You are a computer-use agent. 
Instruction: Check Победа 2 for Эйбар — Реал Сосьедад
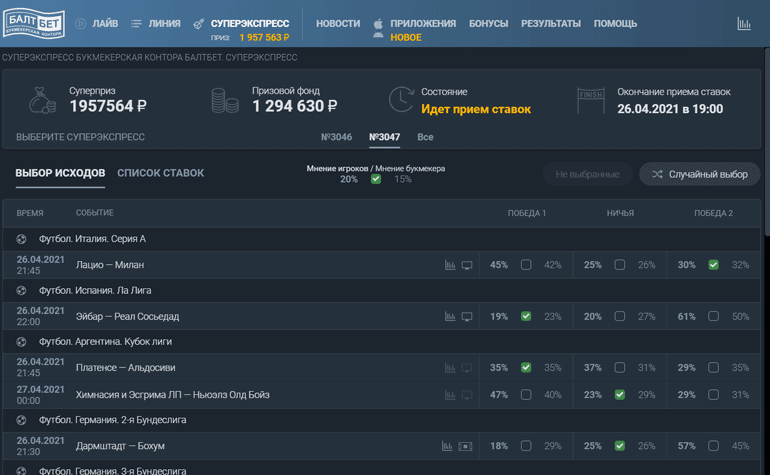(714, 316)
